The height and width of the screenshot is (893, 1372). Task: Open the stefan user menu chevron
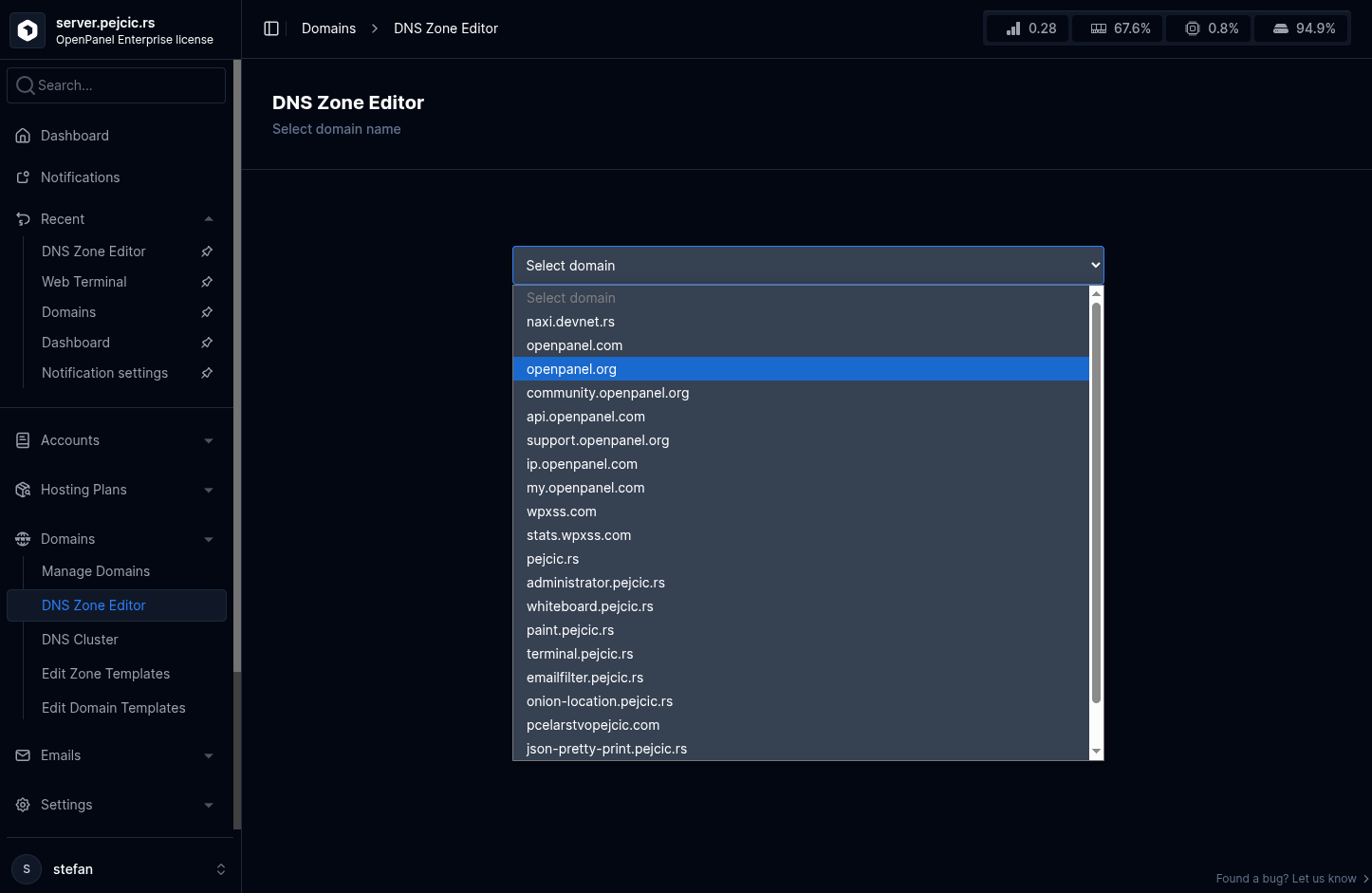221,869
